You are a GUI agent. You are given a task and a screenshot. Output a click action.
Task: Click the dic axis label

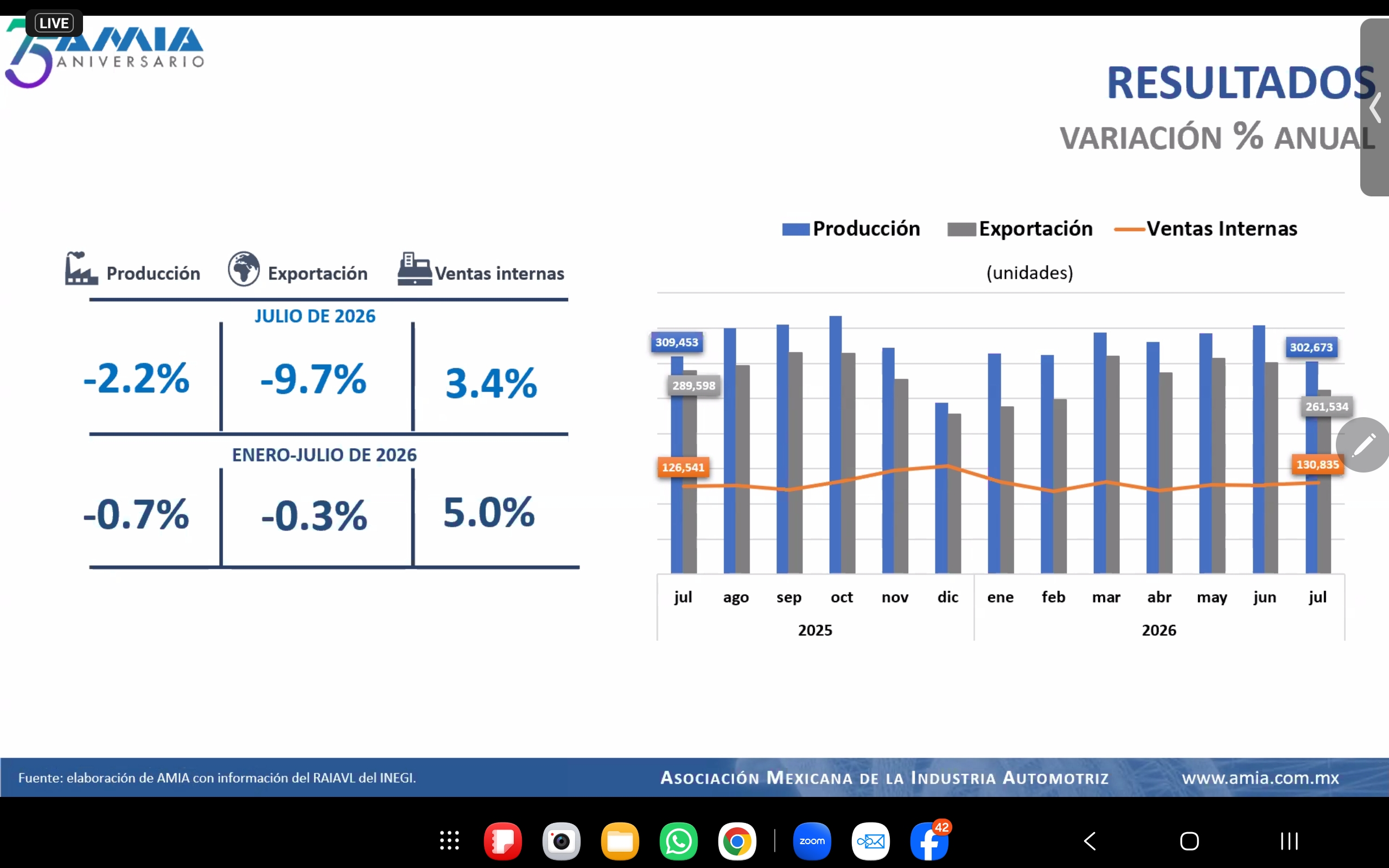point(948,597)
